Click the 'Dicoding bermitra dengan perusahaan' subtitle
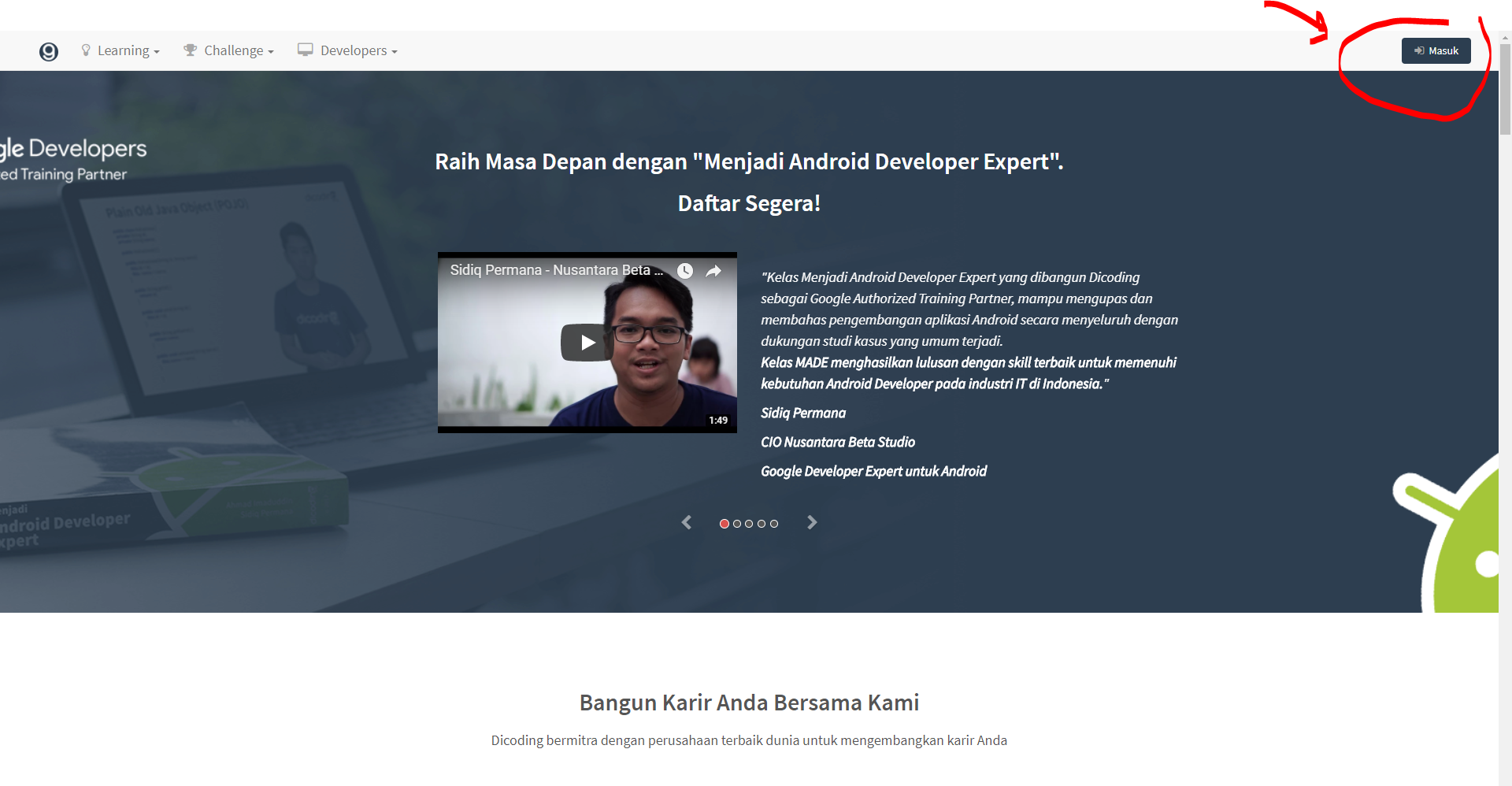 (x=749, y=740)
